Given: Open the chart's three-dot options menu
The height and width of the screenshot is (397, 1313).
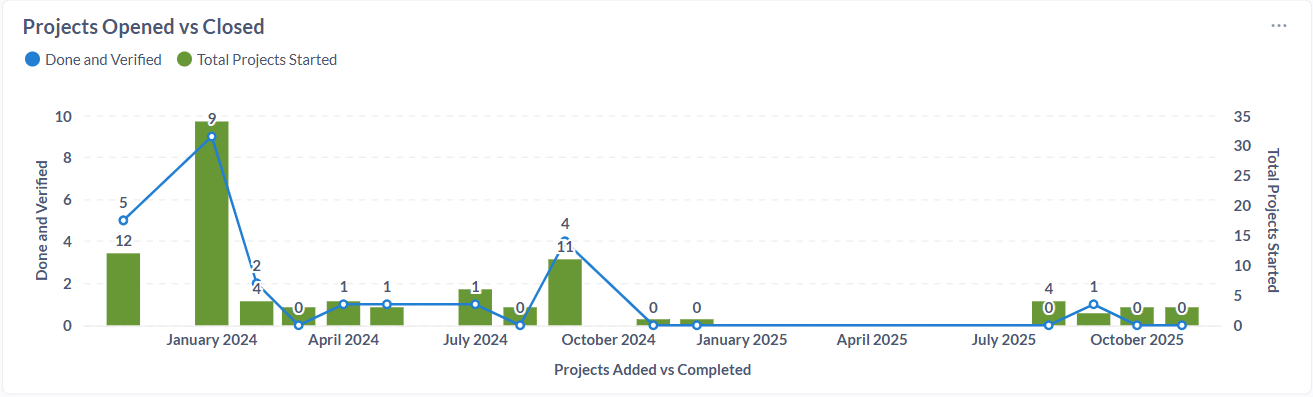Looking at the screenshot, I should click(x=1279, y=26).
